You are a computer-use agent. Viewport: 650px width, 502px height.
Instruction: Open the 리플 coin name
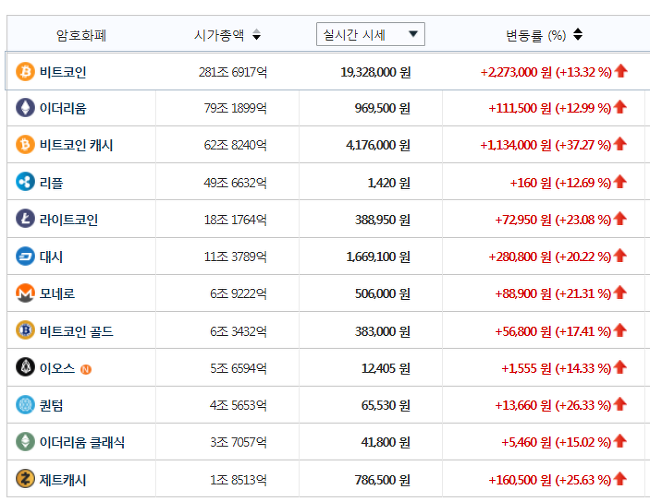pyautogui.click(x=51, y=183)
